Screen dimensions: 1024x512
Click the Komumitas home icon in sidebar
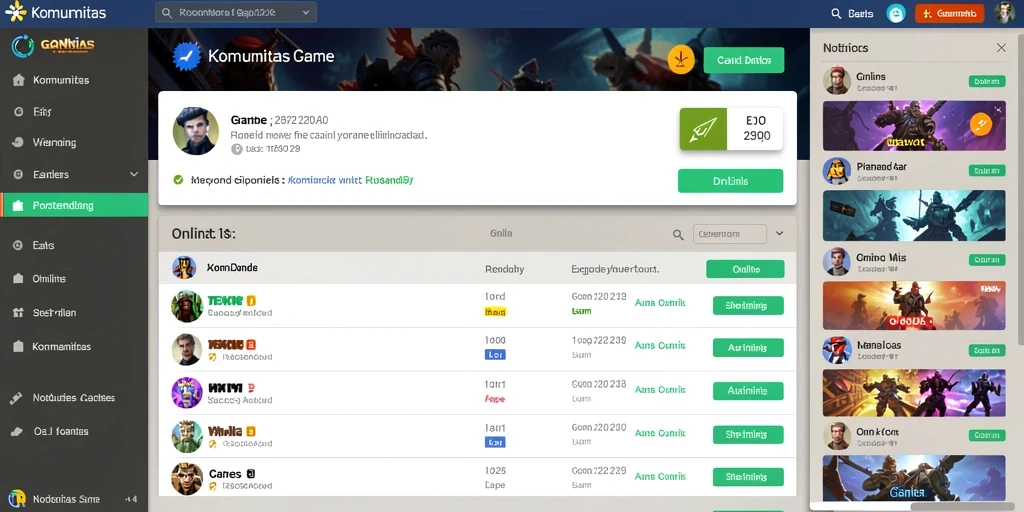pyautogui.click(x=19, y=80)
